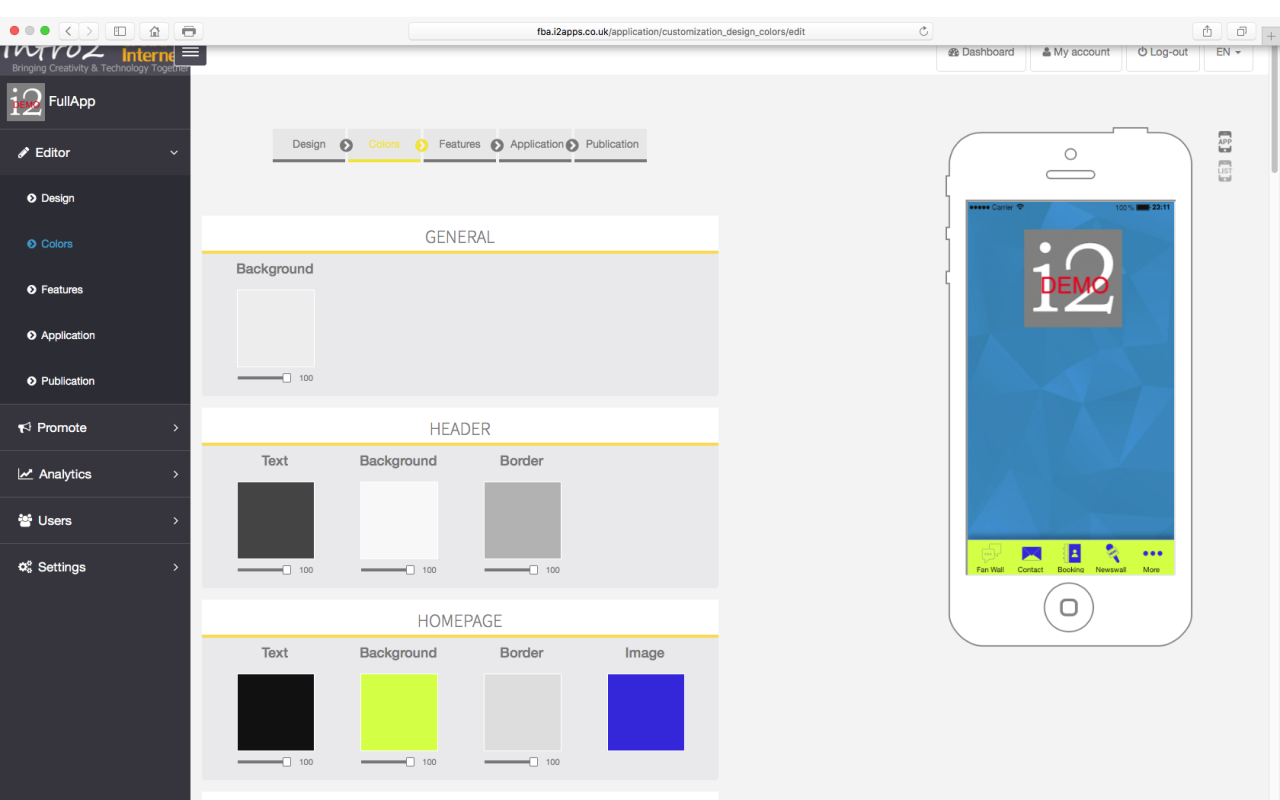
Task: Click the APP preview mode icon
Action: click(1225, 142)
